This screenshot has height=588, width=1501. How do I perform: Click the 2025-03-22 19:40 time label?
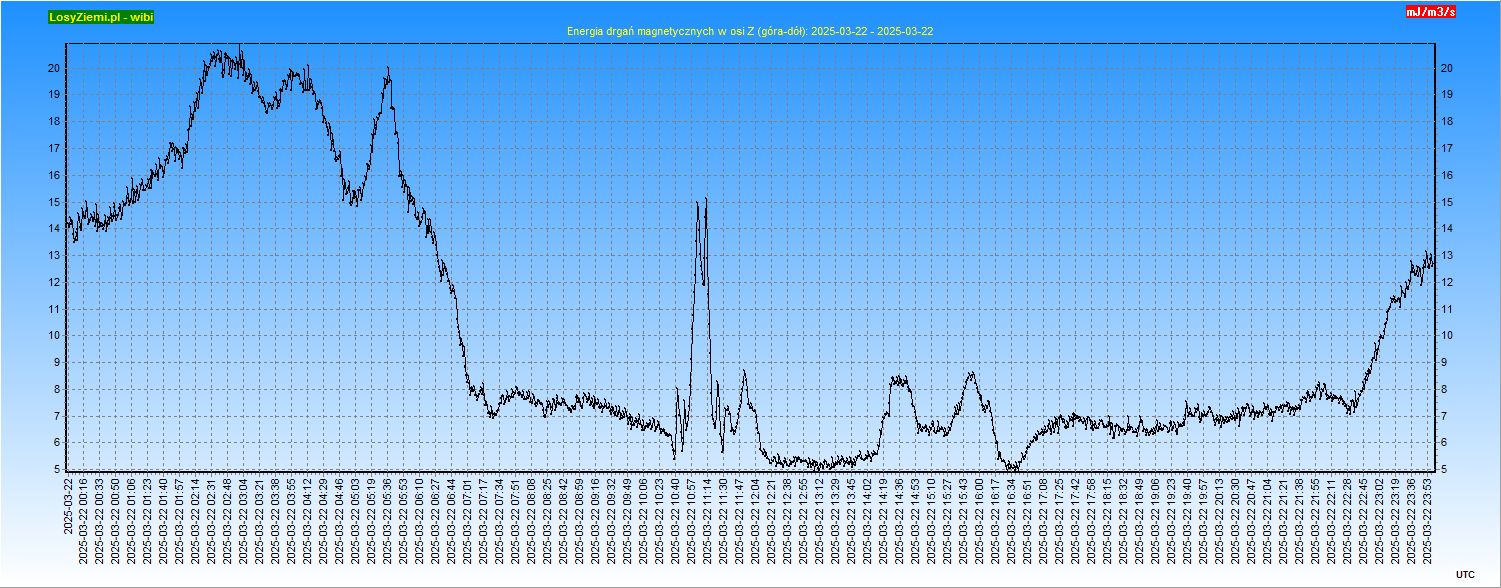(1188, 519)
